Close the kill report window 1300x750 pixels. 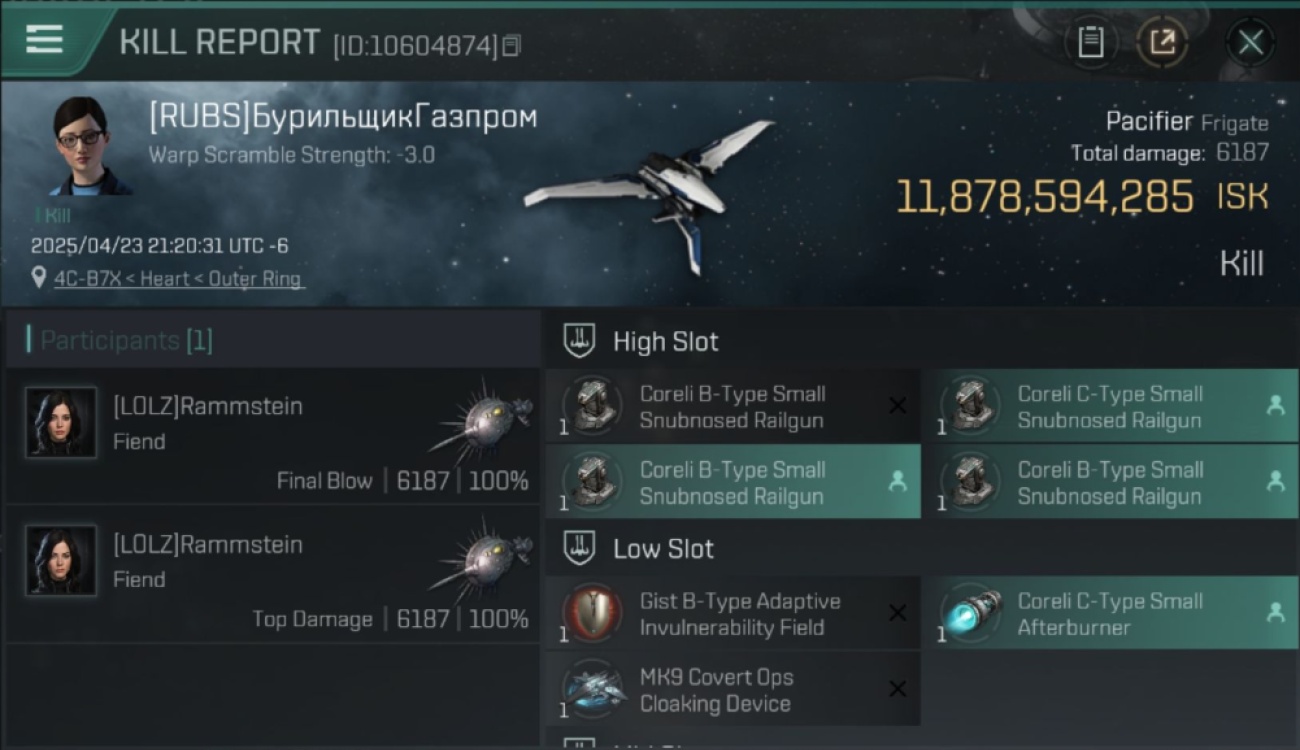[1251, 42]
